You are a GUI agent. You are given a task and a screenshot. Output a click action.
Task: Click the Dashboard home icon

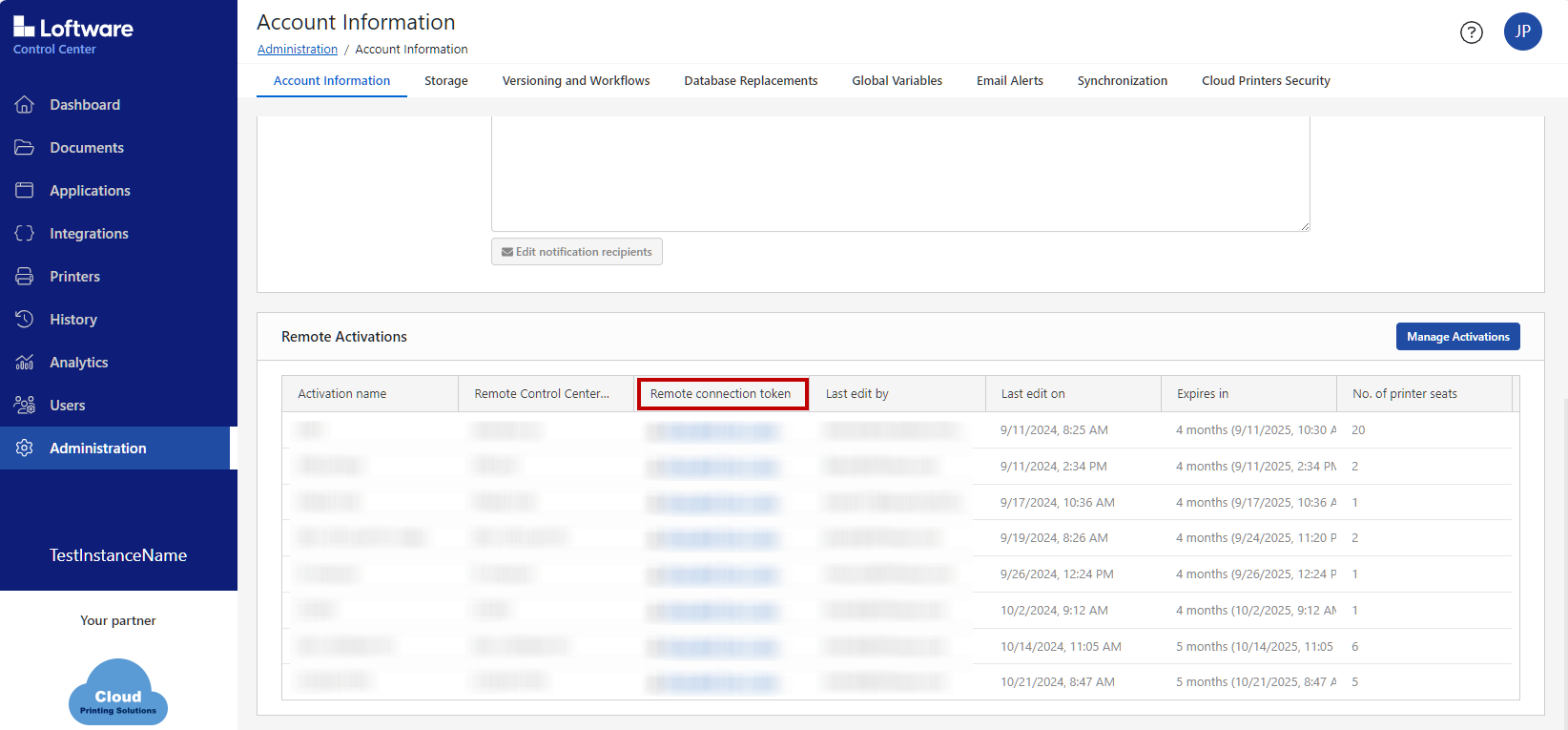click(x=25, y=105)
